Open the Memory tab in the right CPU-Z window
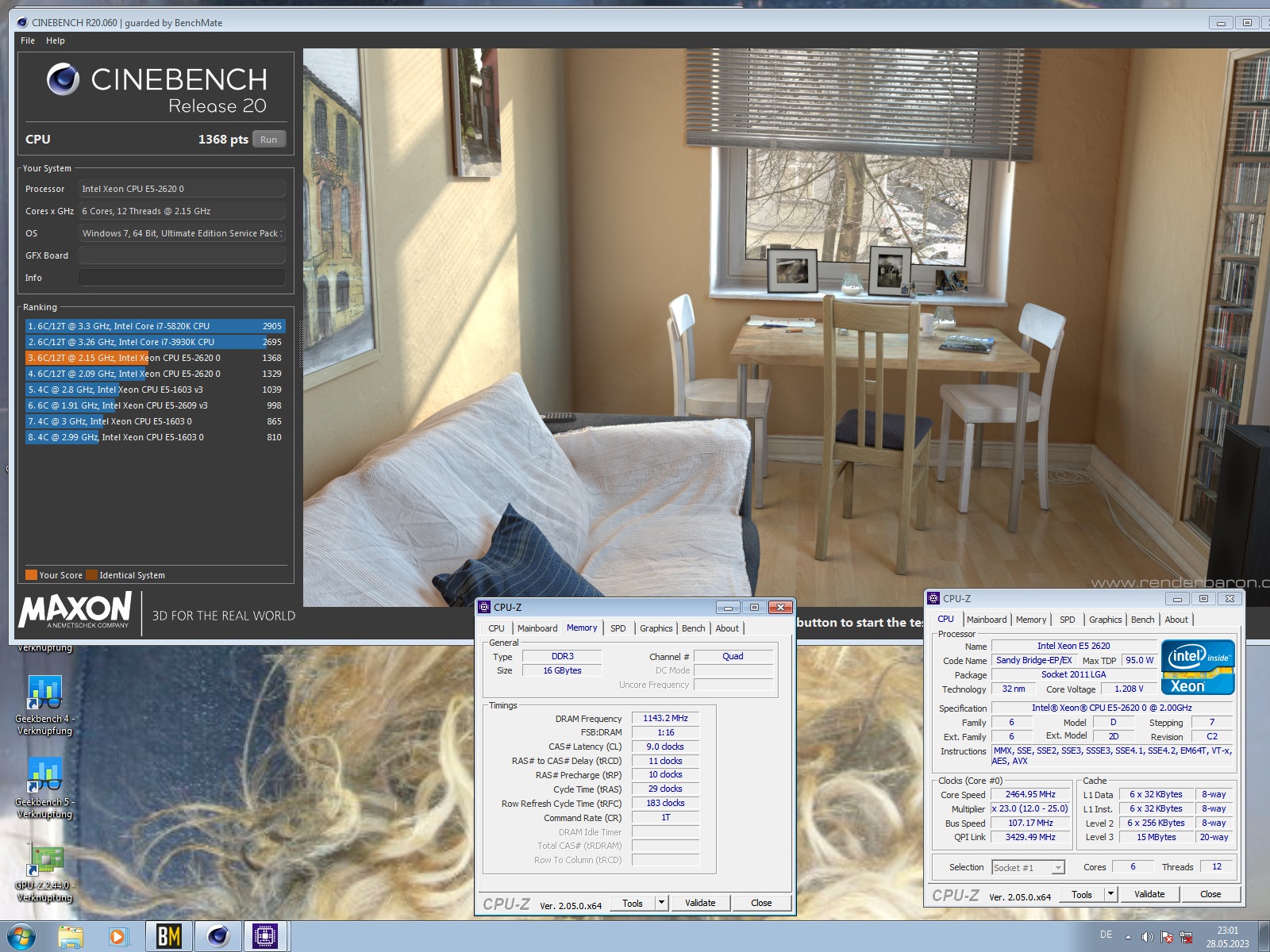 point(1031,620)
